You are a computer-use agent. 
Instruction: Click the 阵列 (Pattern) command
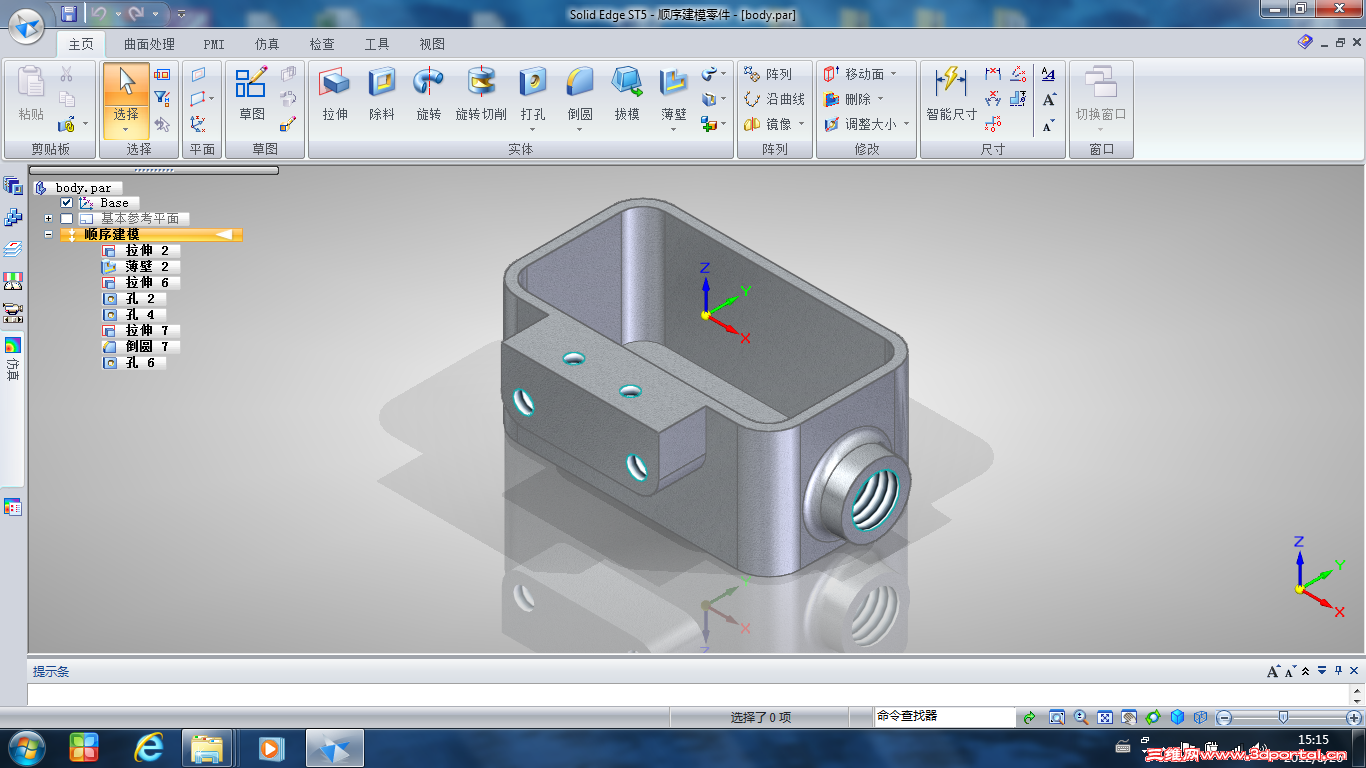pos(768,74)
